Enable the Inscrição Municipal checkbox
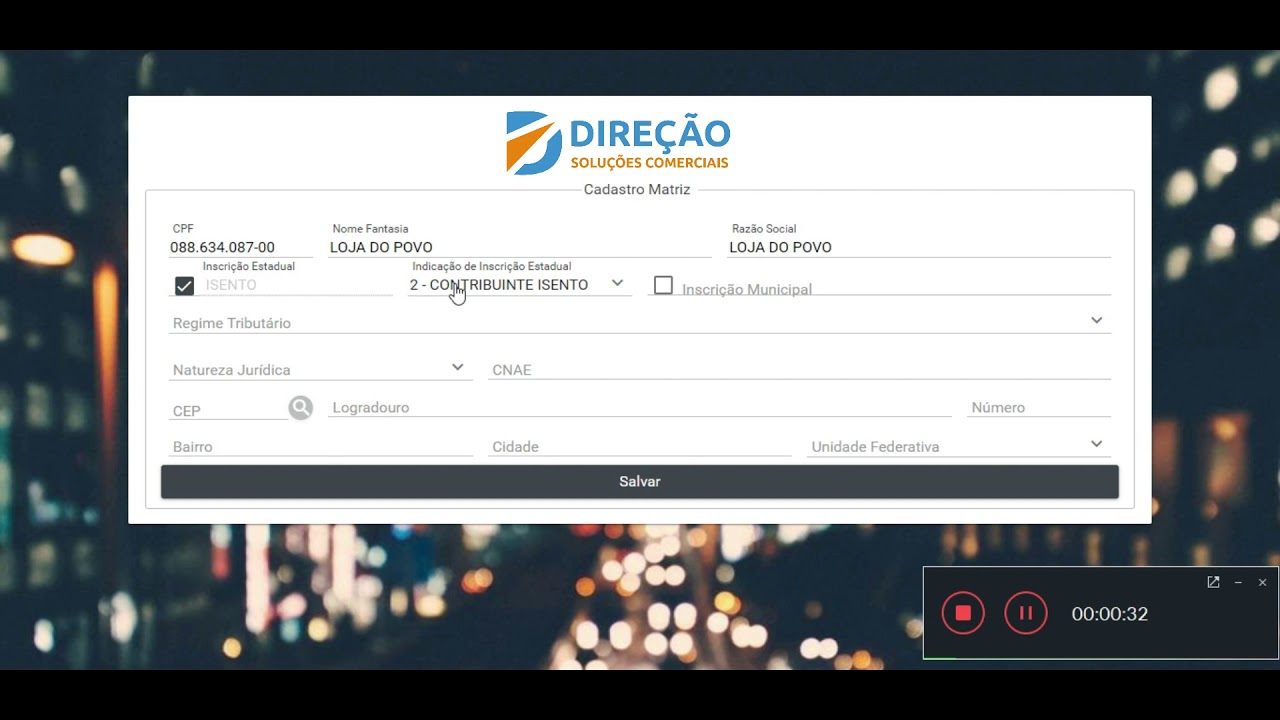Screen dimensions: 1280x720 (663, 285)
